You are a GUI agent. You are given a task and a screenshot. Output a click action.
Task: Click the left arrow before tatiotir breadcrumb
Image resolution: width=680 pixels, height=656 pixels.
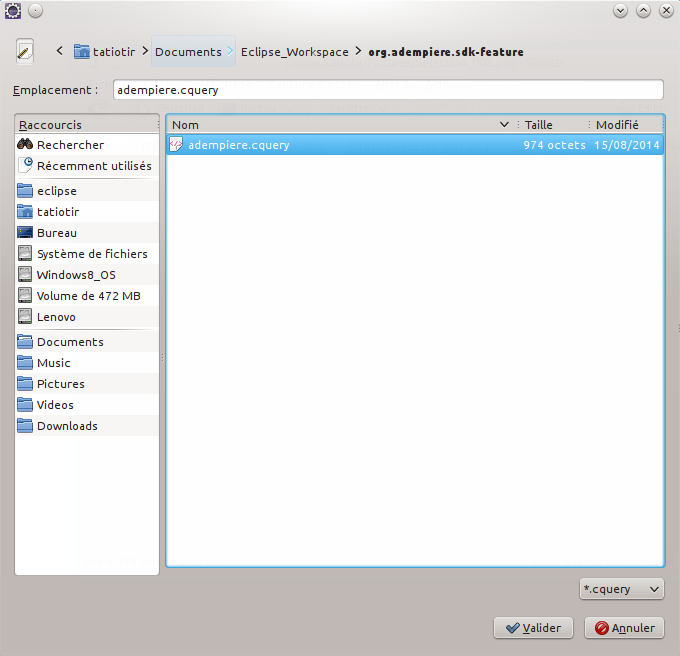click(60, 51)
